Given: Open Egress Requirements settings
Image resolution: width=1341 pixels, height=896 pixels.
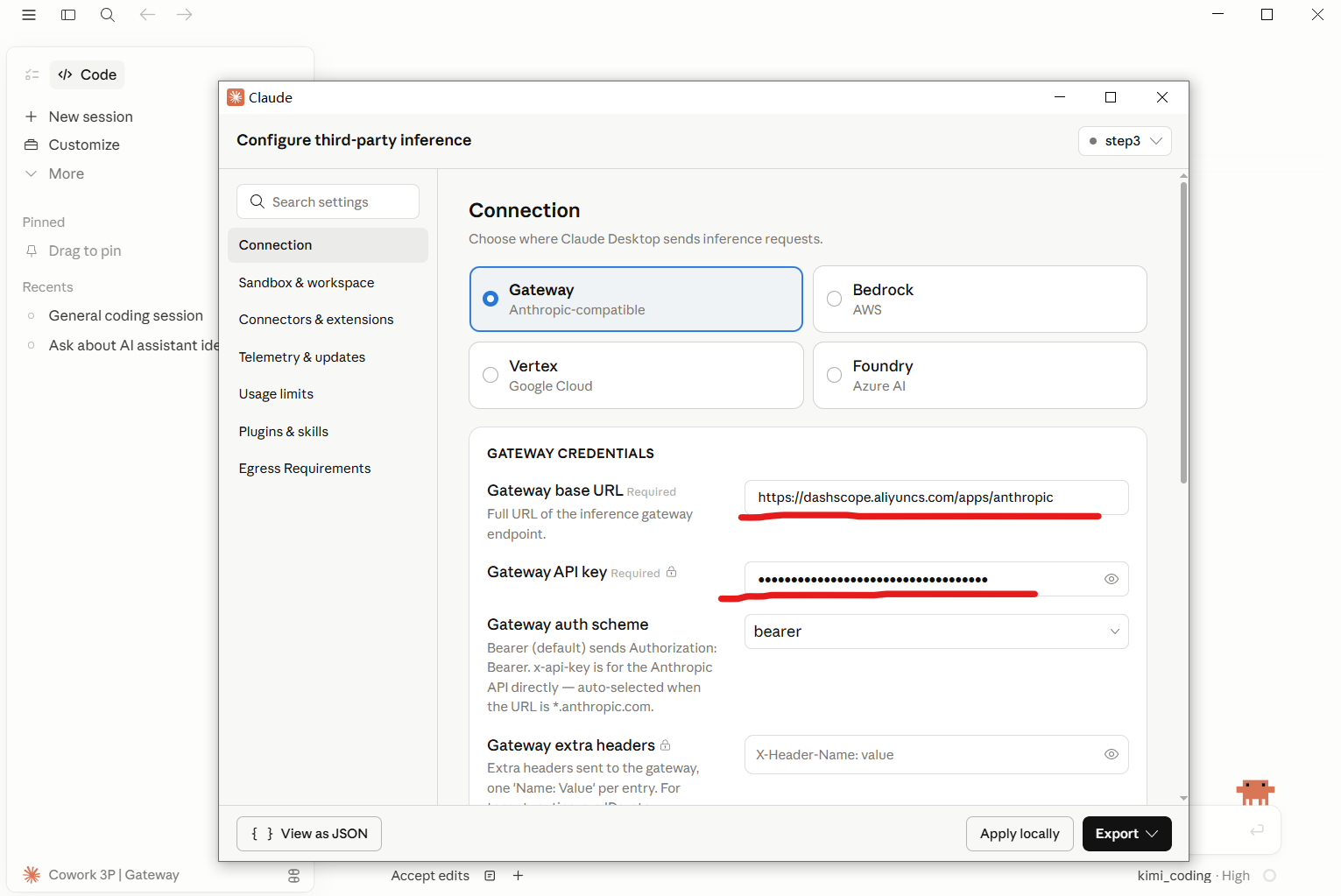Looking at the screenshot, I should 305,469.
